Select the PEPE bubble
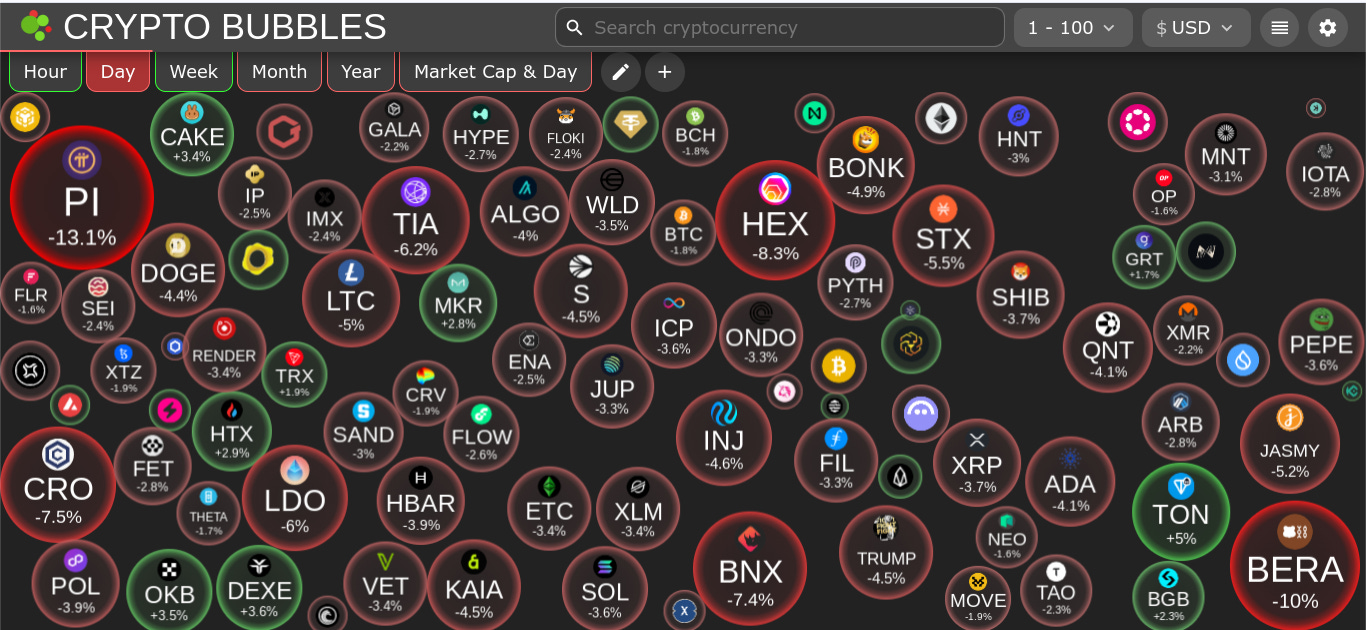This screenshot has width=1366, height=630. tap(1321, 344)
